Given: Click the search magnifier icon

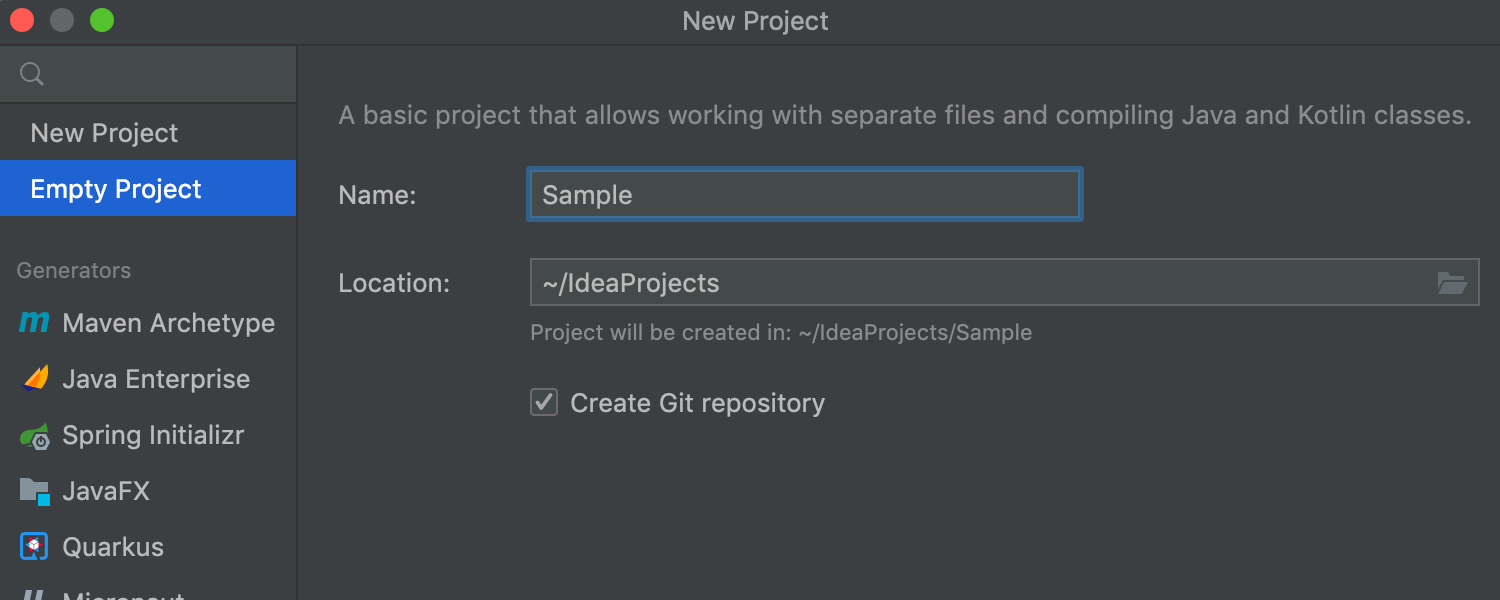Looking at the screenshot, I should (32, 74).
